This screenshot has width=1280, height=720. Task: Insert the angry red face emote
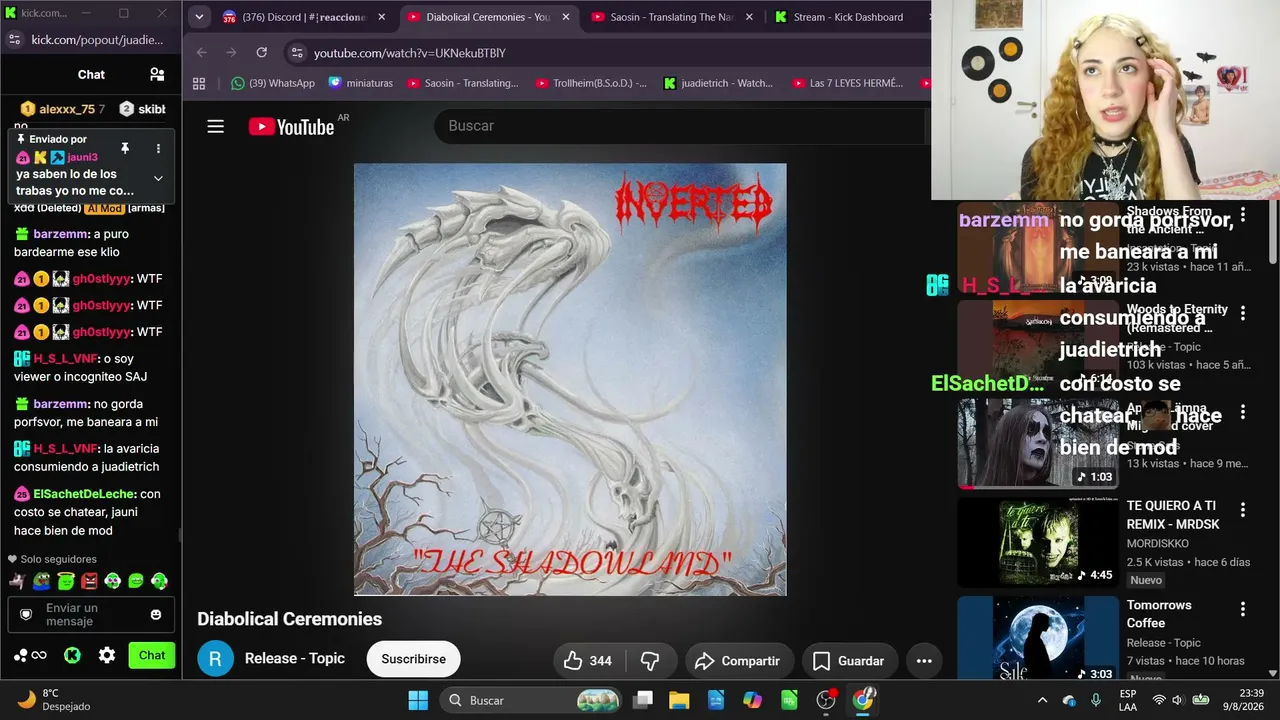(89, 581)
